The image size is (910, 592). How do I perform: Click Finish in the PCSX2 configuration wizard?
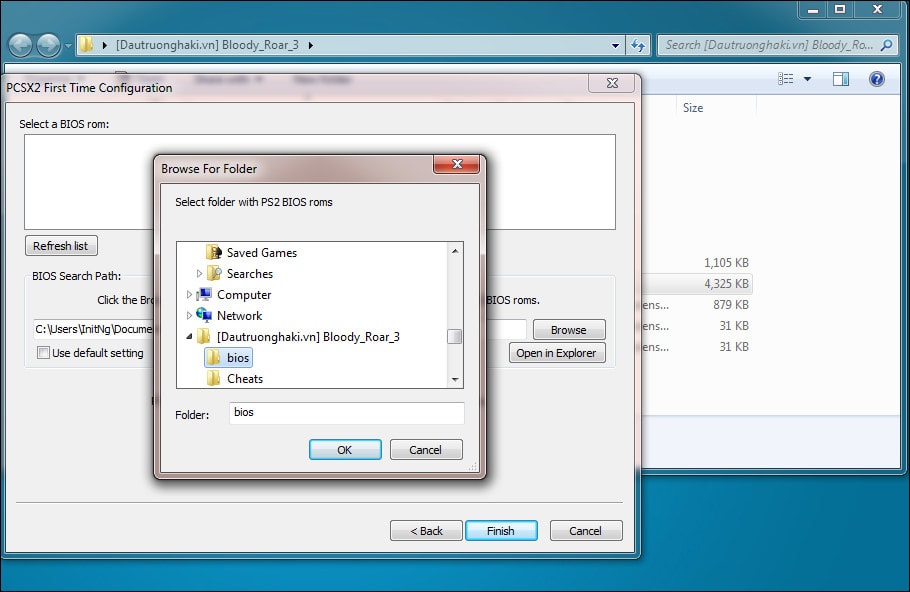(x=501, y=530)
